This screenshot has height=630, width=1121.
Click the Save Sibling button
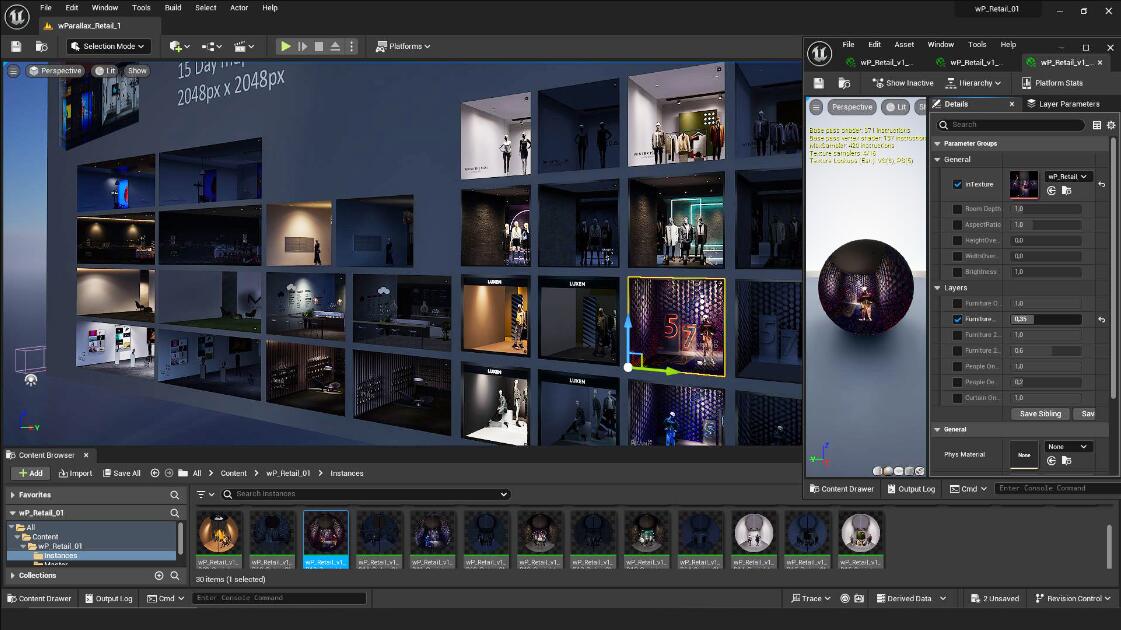pyautogui.click(x=1040, y=414)
